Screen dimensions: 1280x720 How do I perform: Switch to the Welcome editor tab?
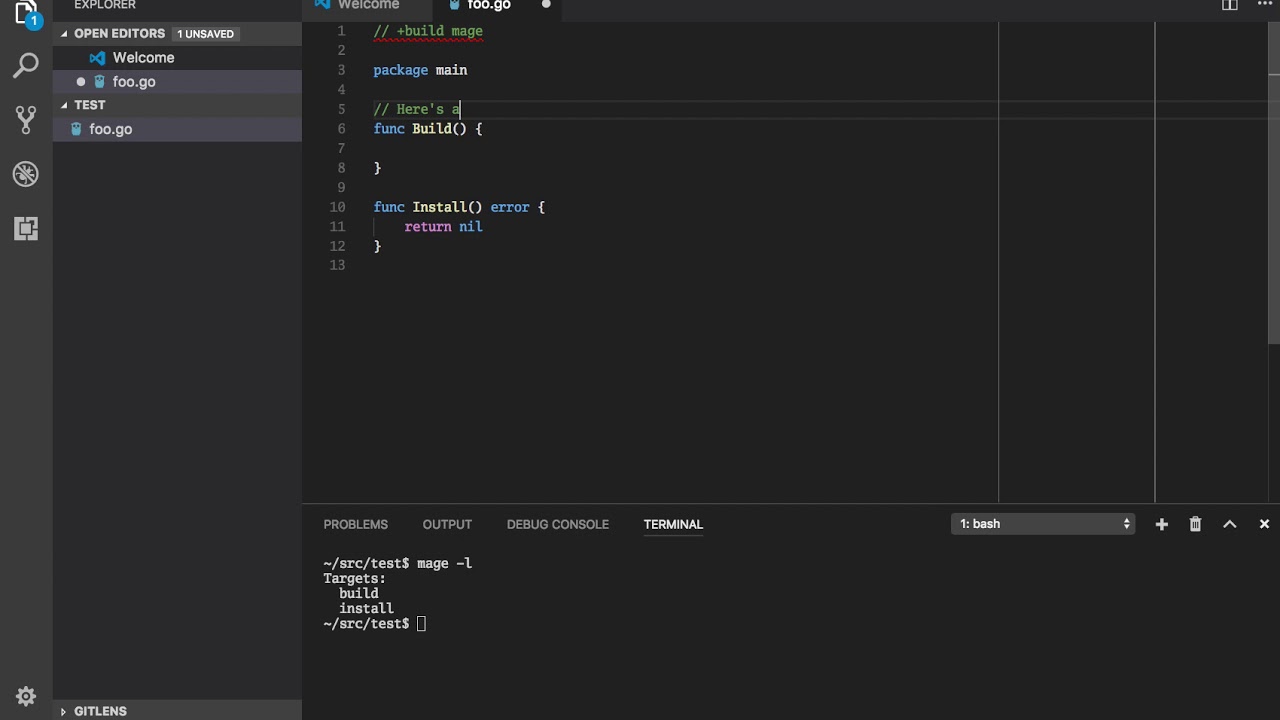pyautogui.click(x=368, y=6)
